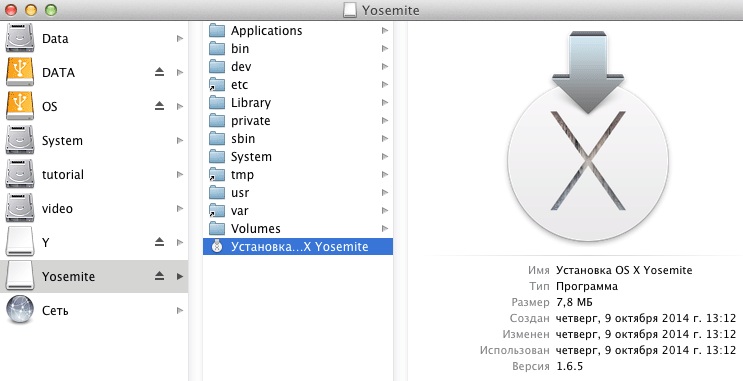Click the bin folder icon
This screenshot has height=381, width=743.
click(217, 48)
